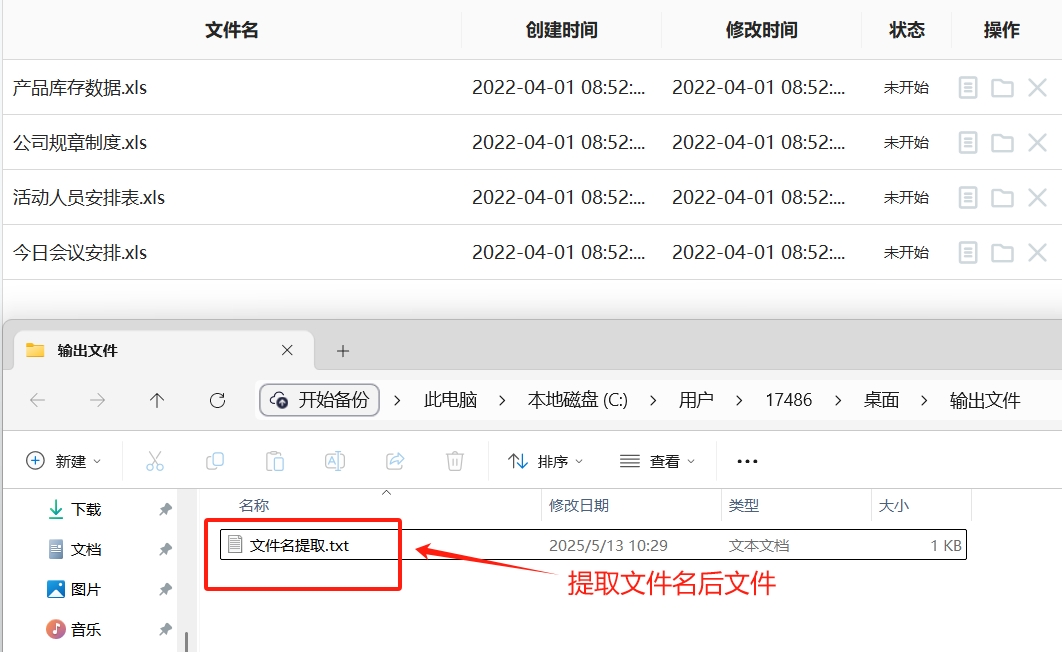1062x652 pixels.
Task: Open folder icon for 活动人员安排表.xls row
Action: 1002,198
